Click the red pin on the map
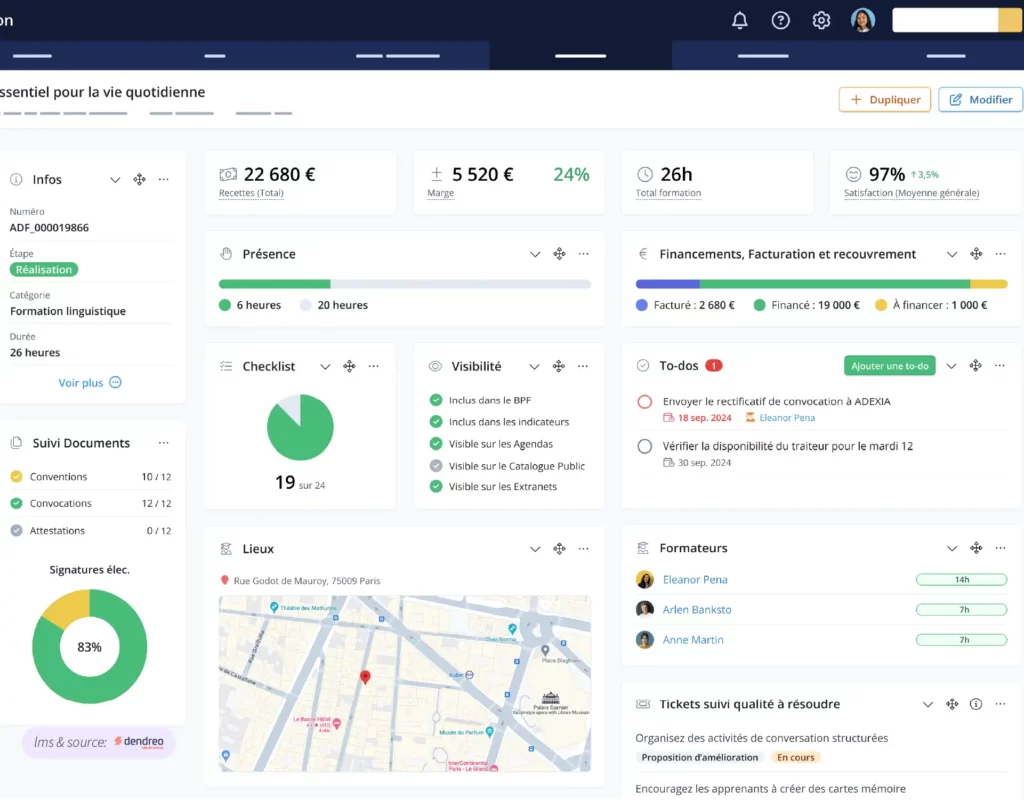 [x=365, y=678]
